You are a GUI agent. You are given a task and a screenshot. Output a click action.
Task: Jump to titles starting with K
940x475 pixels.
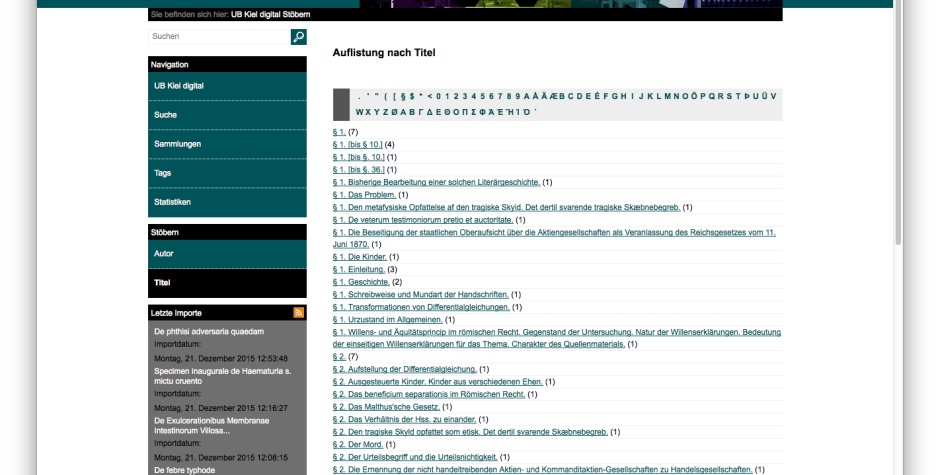[x=650, y=96]
